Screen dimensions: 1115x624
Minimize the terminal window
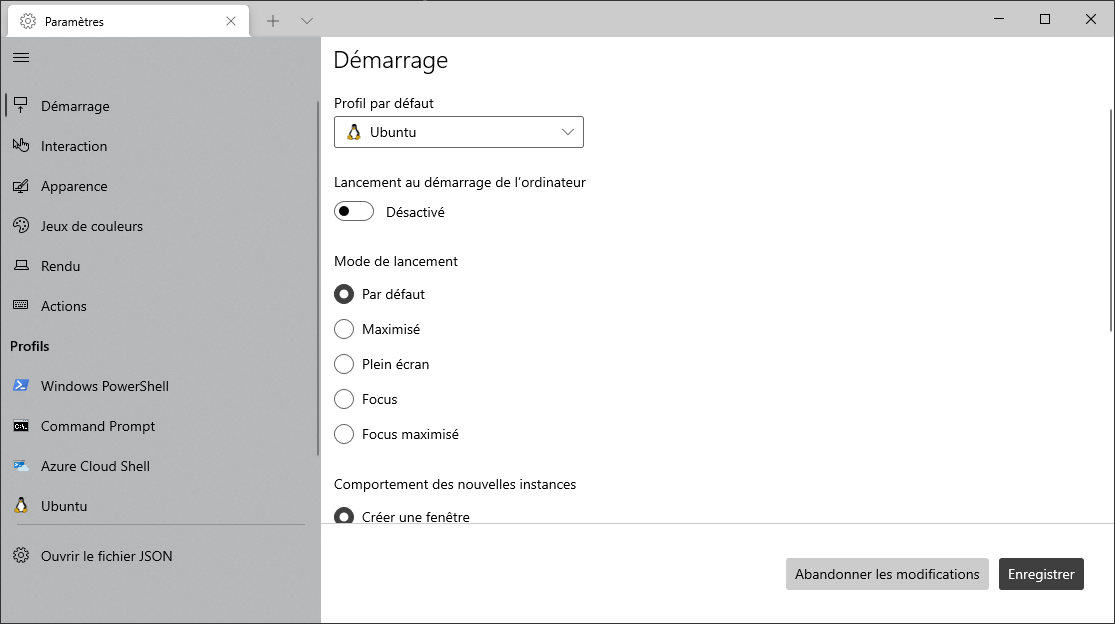(999, 19)
